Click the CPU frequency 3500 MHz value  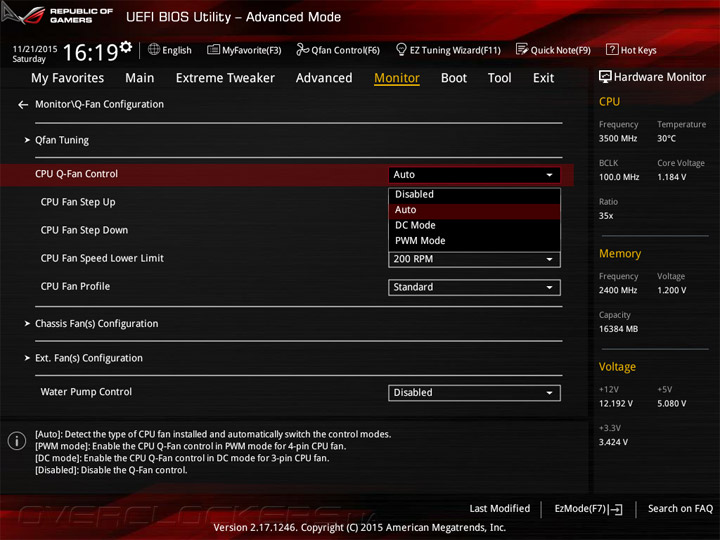(x=618, y=139)
